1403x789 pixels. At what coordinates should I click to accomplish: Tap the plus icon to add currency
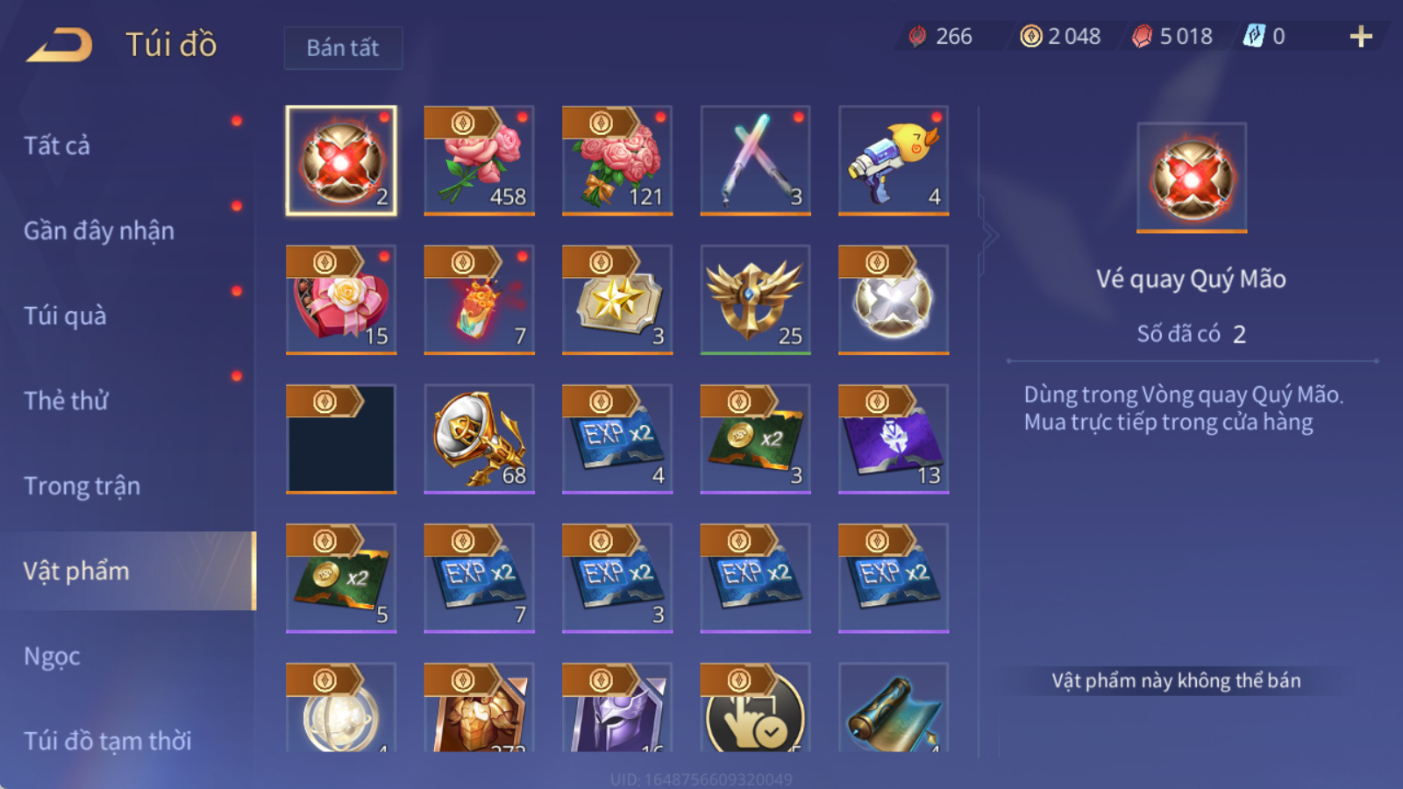pyautogui.click(x=1361, y=37)
